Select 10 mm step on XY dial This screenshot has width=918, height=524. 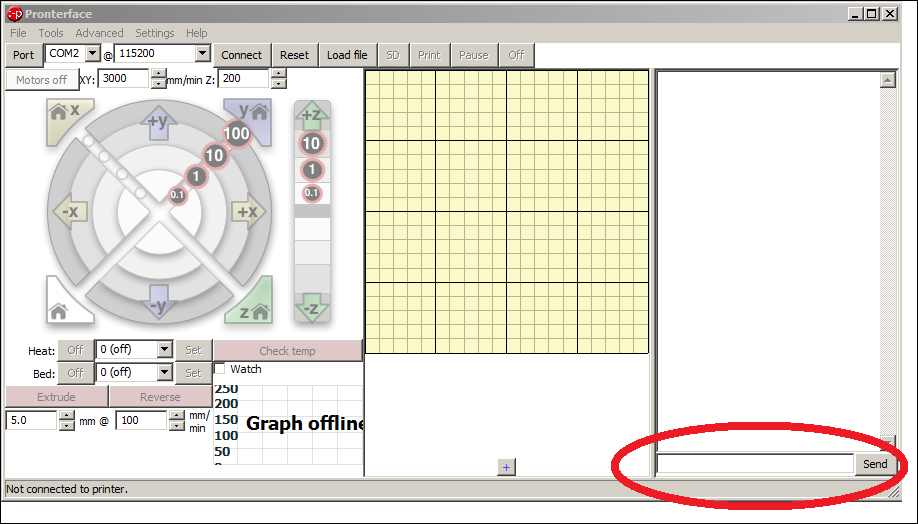pyautogui.click(x=215, y=155)
